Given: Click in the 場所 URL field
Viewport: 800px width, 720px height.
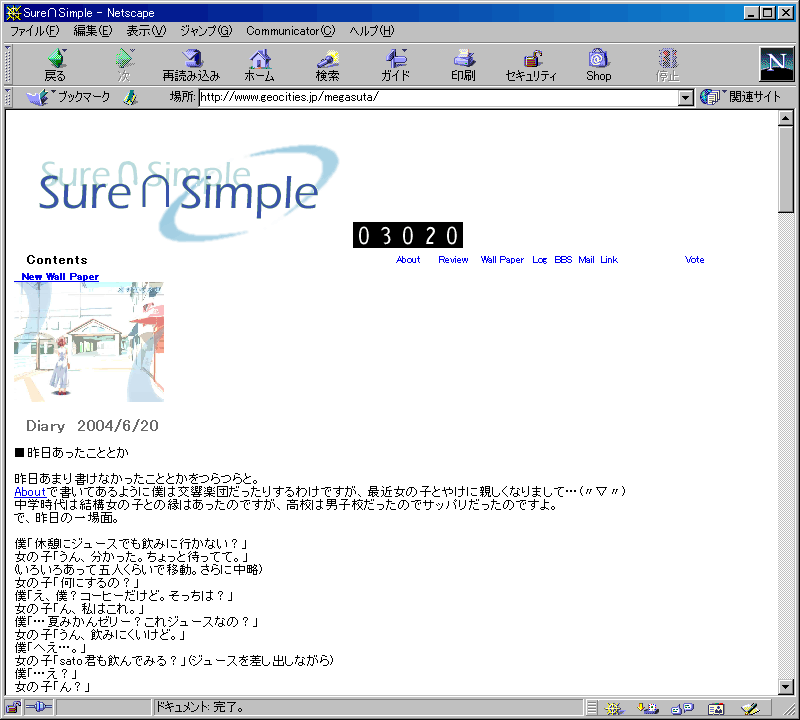Looking at the screenshot, I should (438, 97).
